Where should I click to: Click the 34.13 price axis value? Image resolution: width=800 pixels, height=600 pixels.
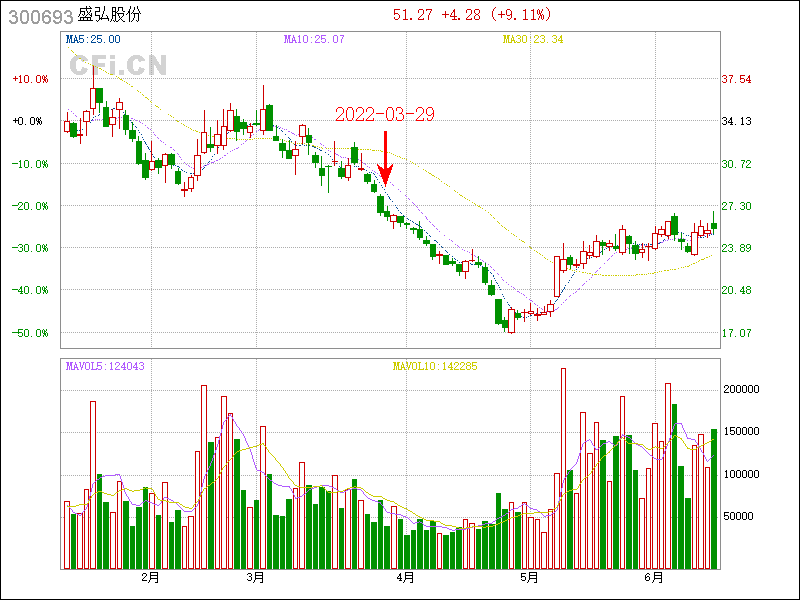736,121
